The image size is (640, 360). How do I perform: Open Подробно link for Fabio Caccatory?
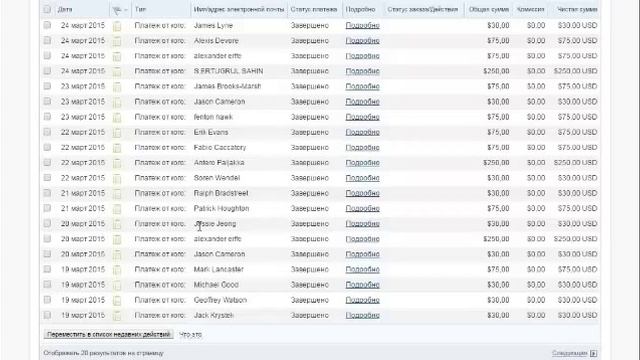(362, 147)
